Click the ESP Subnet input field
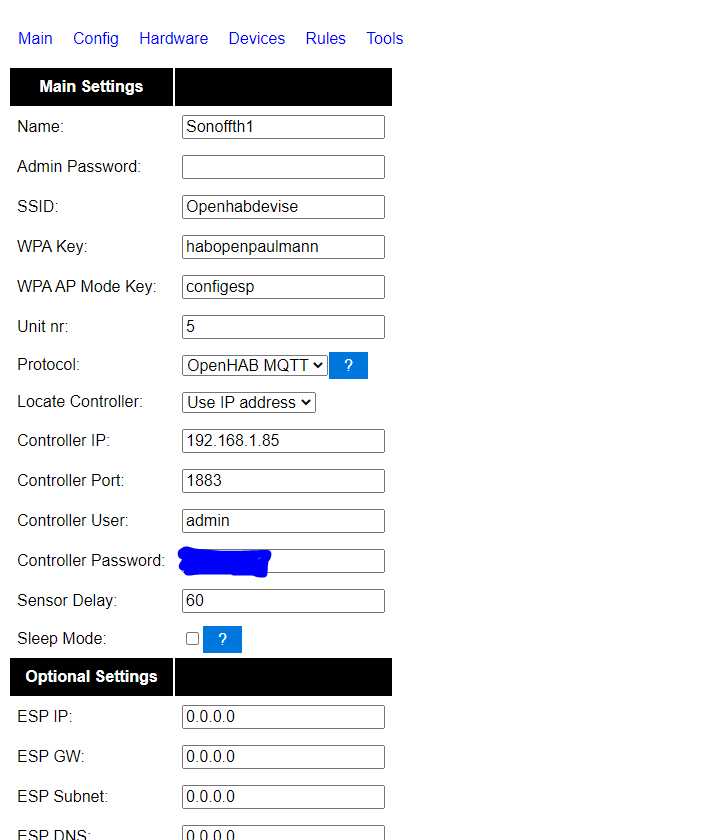This screenshot has width=725, height=840. 283,797
